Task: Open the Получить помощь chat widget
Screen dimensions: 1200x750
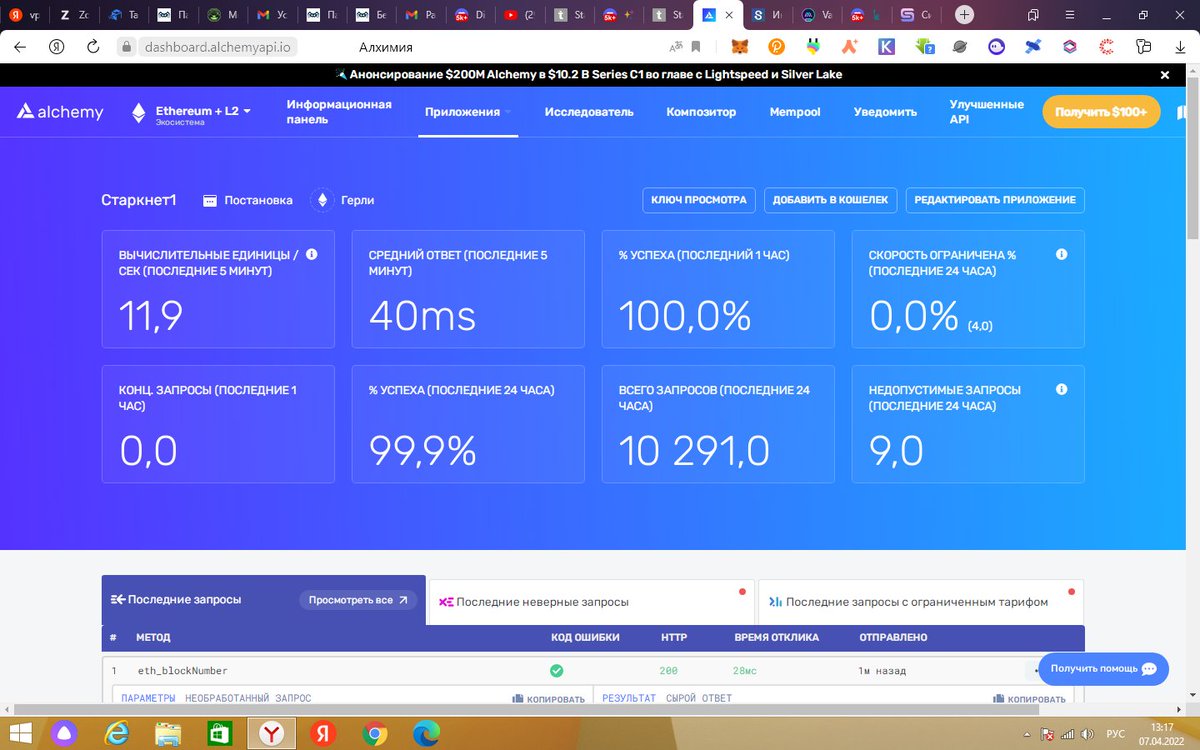Action: pyautogui.click(x=1103, y=668)
